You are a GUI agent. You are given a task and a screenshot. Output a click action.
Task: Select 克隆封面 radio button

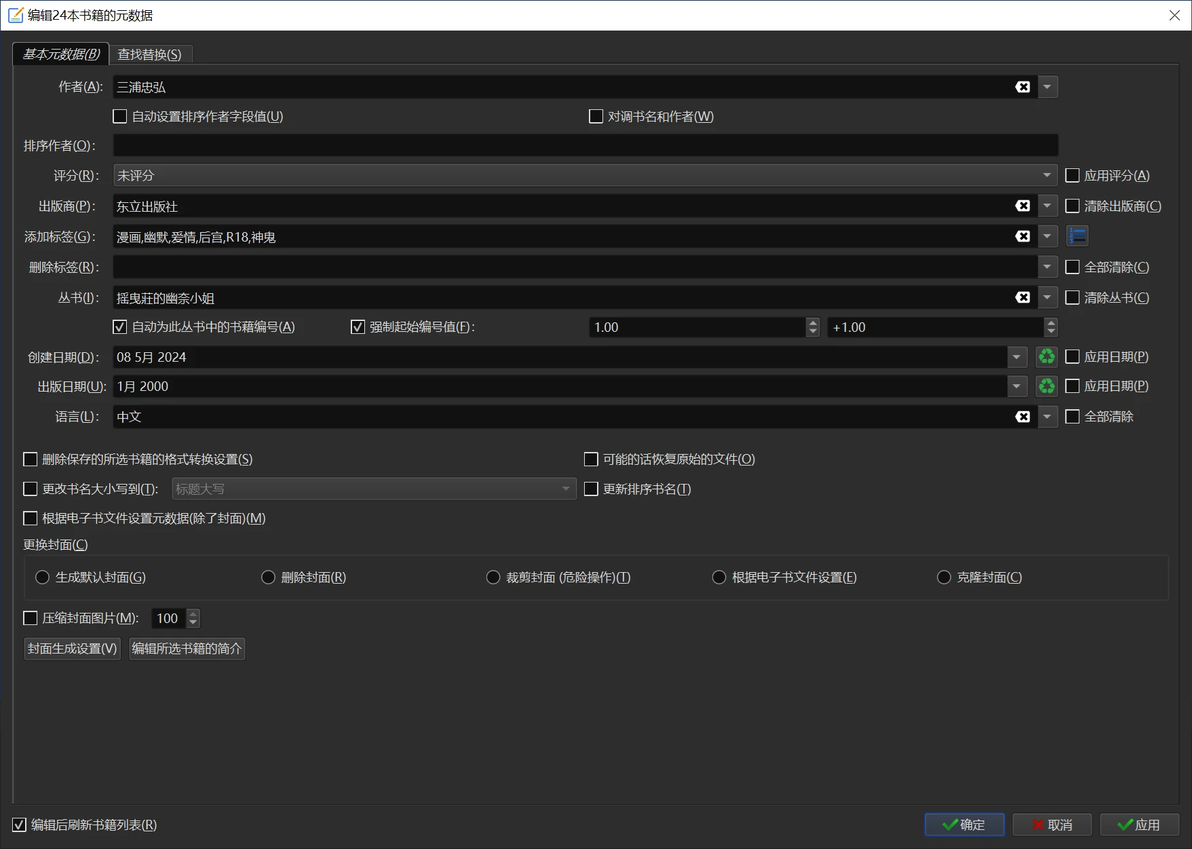pos(943,578)
